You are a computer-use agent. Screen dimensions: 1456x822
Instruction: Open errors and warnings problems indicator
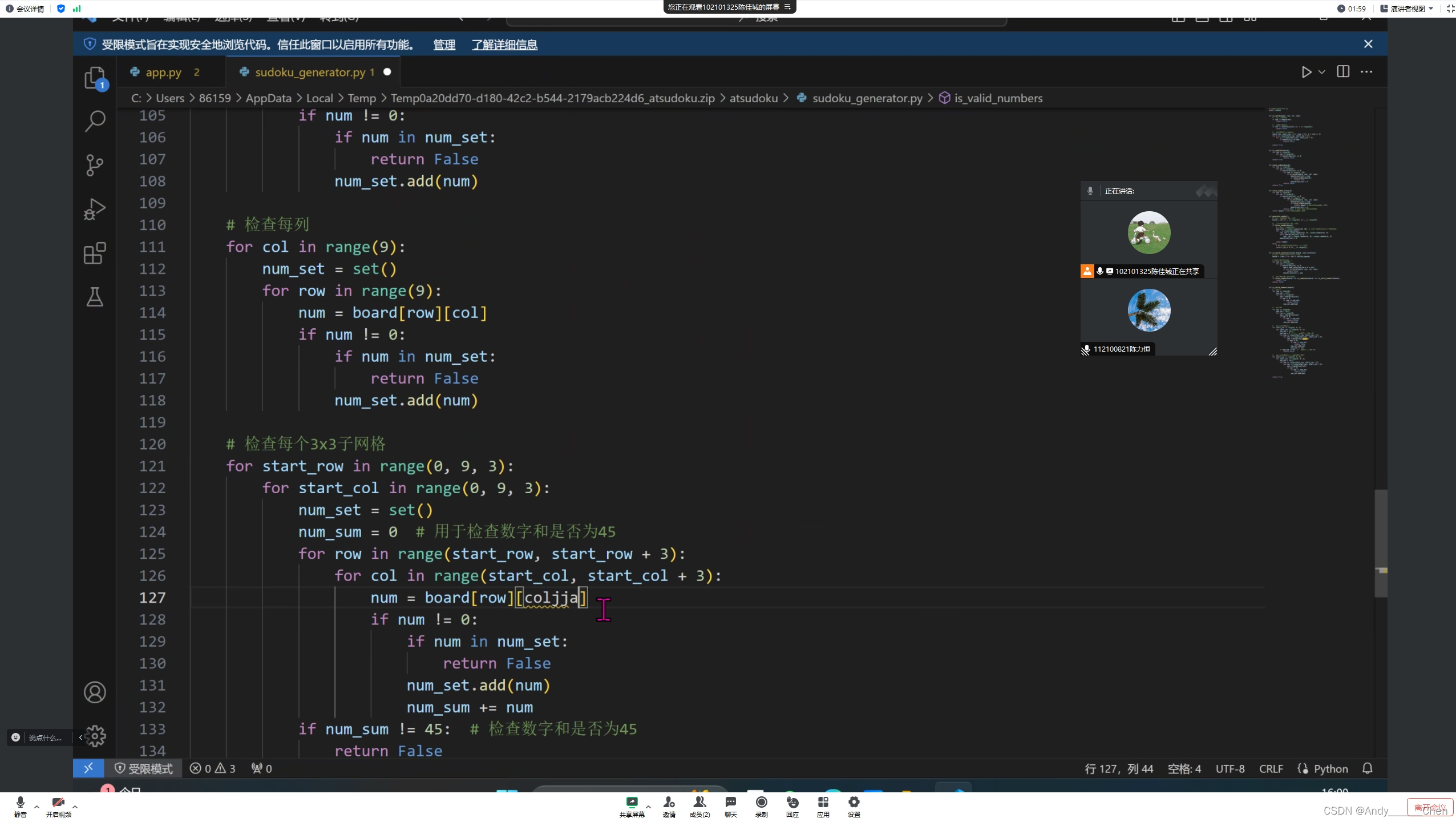coord(213,768)
